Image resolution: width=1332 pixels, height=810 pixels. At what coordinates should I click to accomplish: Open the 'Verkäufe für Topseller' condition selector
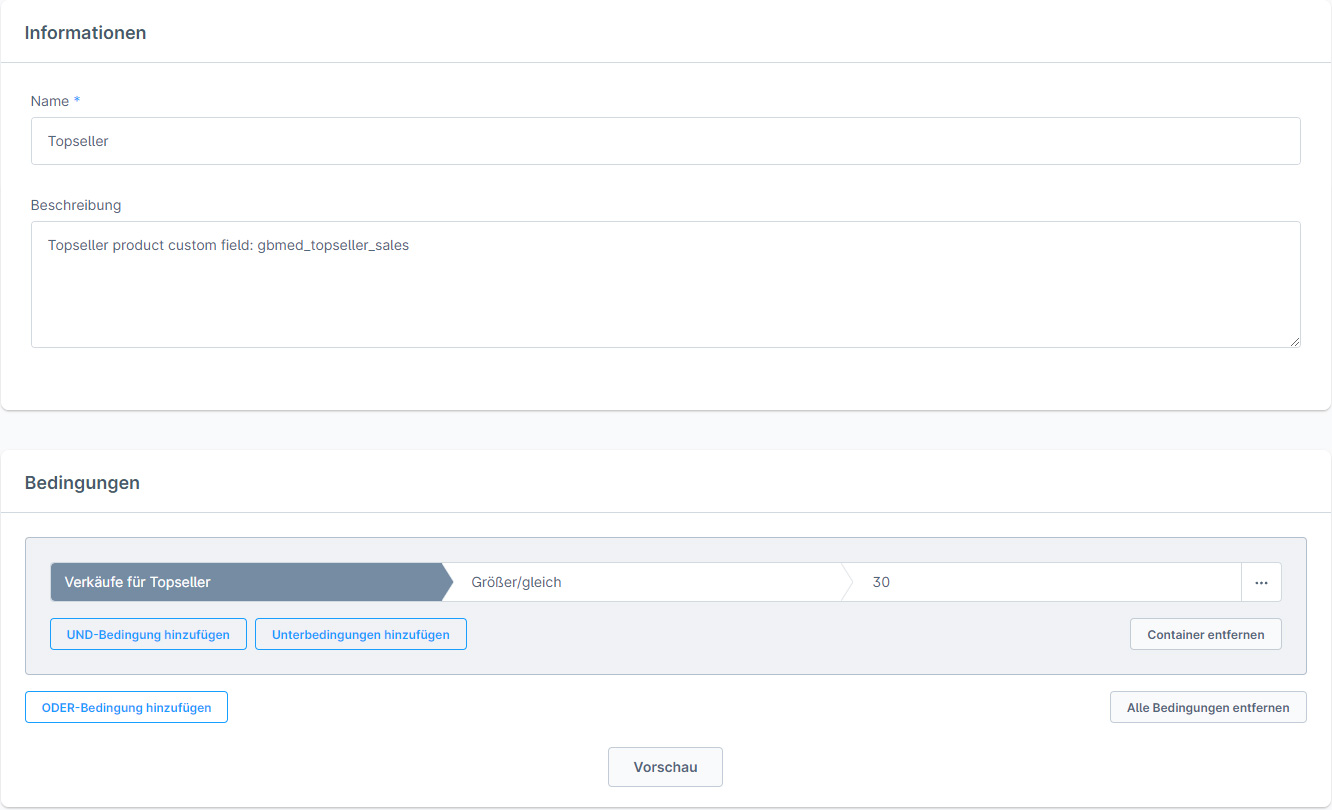click(x=246, y=582)
